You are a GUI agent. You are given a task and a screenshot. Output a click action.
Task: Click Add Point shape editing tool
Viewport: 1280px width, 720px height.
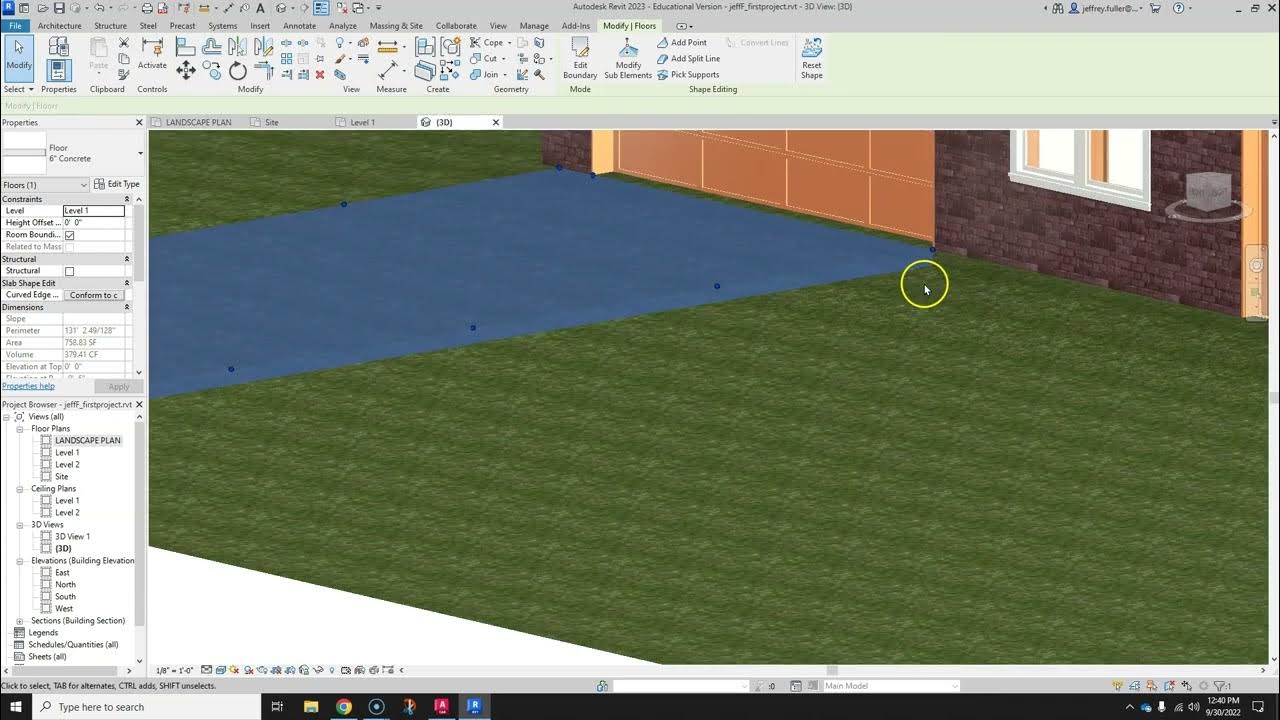pos(682,43)
